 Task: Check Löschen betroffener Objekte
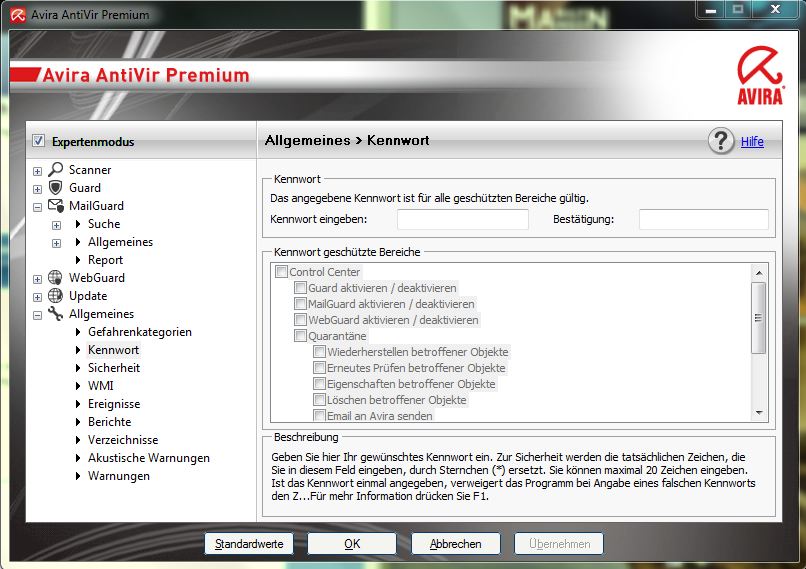[319, 399]
